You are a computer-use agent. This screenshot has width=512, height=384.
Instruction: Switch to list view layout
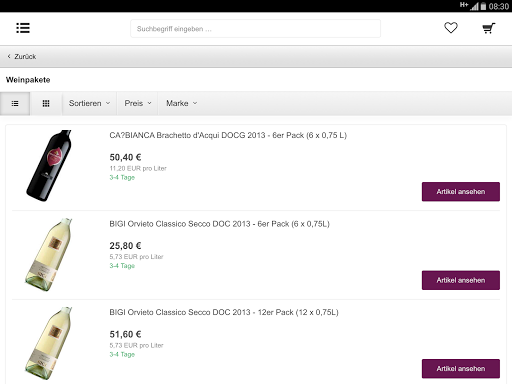coord(15,104)
